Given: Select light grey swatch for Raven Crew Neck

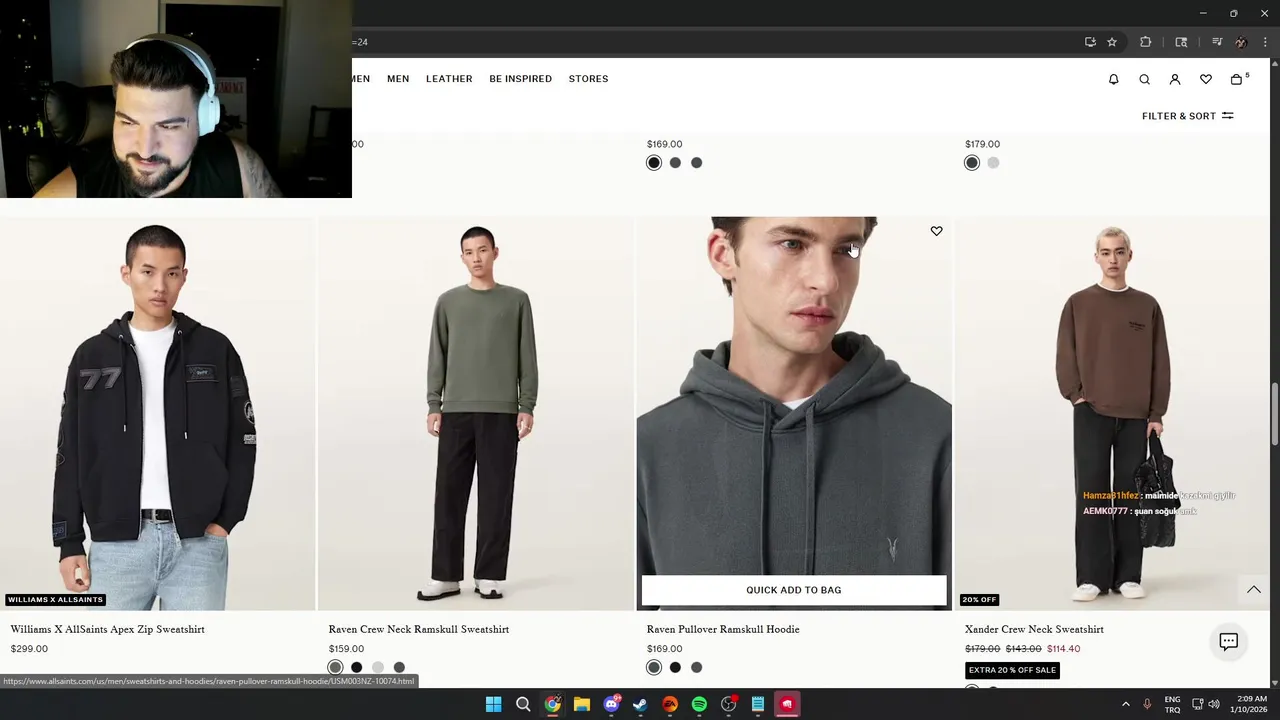Looking at the screenshot, I should click(377, 667).
